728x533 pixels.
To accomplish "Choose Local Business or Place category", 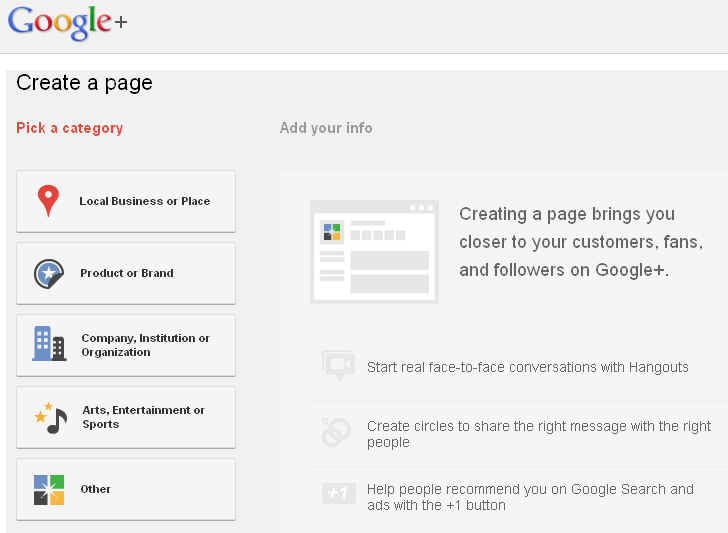I will pyautogui.click(x=126, y=201).
